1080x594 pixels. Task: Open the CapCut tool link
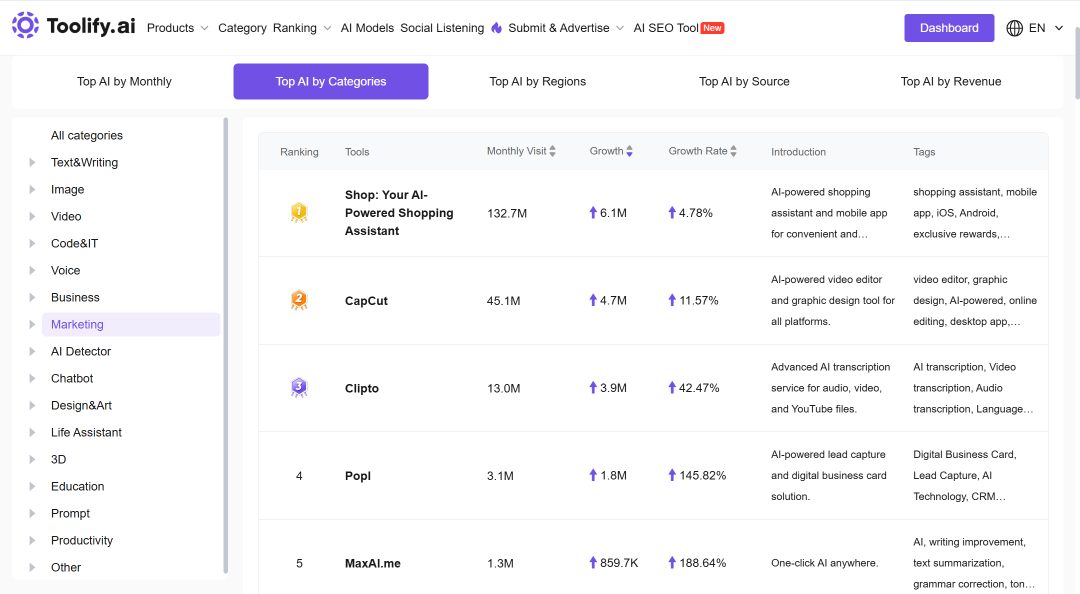(x=366, y=301)
